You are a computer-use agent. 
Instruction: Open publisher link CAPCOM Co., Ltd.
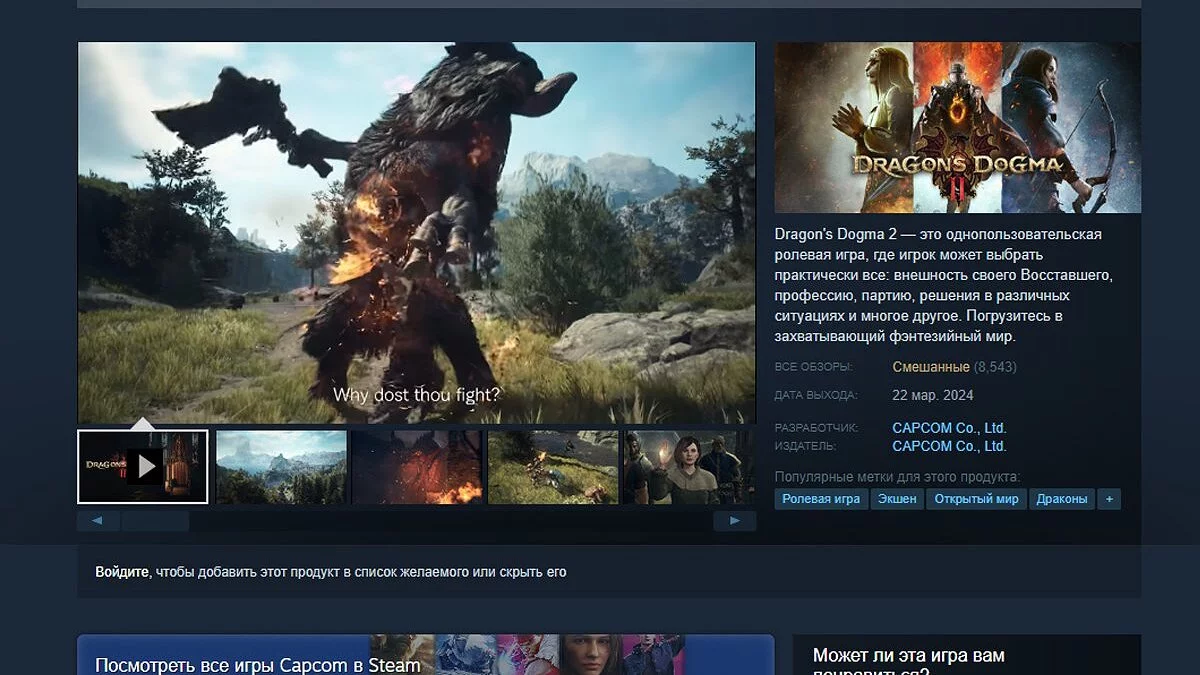tap(949, 446)
